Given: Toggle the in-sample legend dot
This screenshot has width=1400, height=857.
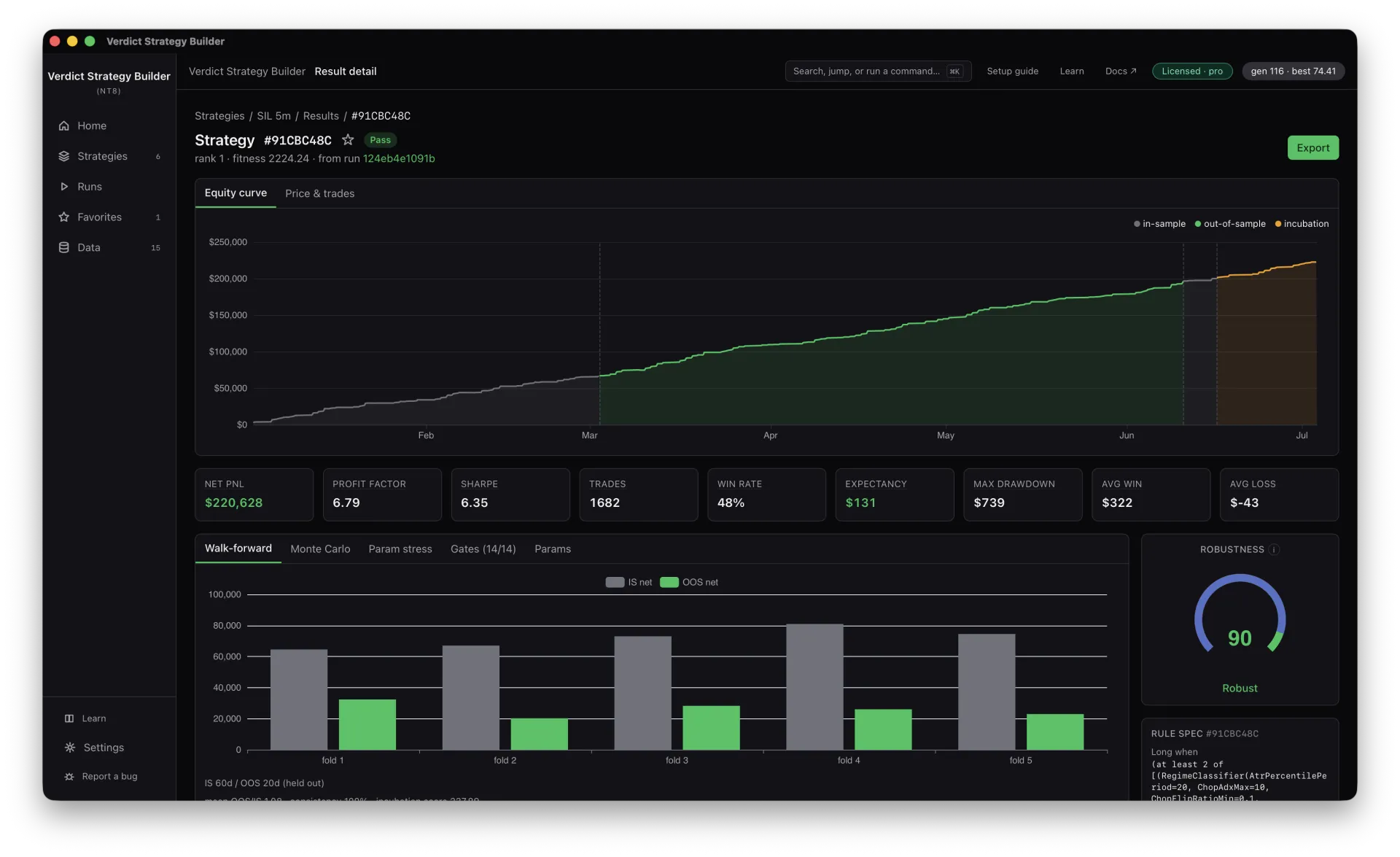Looking at the screenshot, I should coord(1137,224).
